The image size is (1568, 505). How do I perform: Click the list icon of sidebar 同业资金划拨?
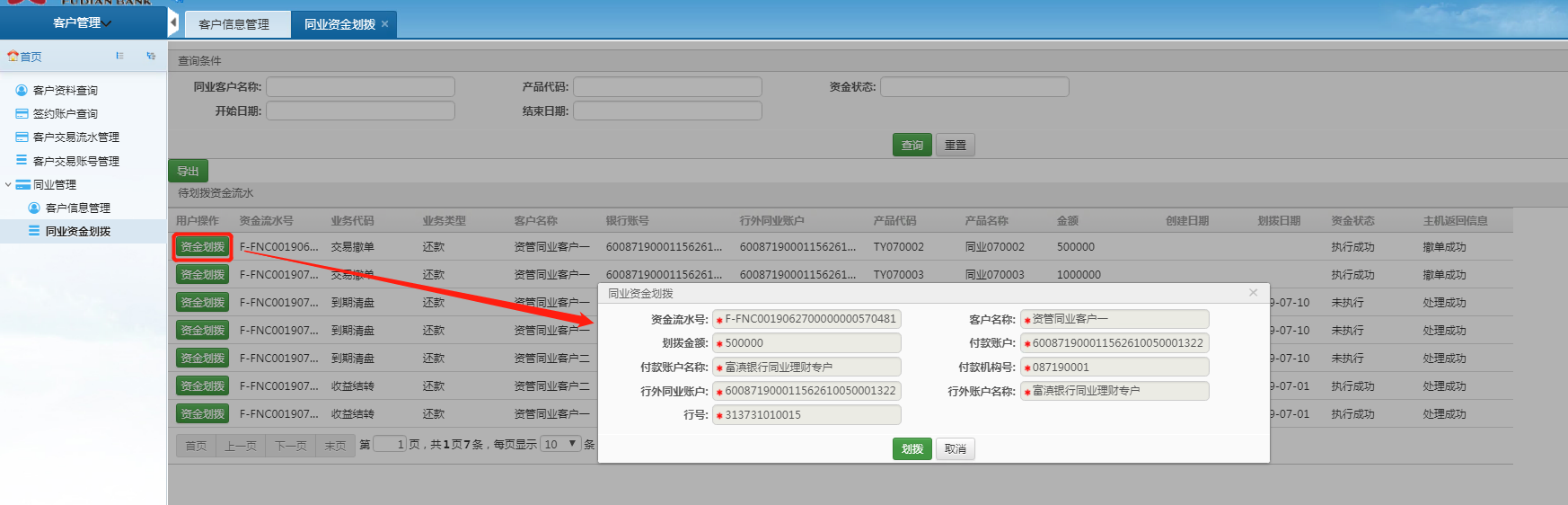[x=34, y=231]
